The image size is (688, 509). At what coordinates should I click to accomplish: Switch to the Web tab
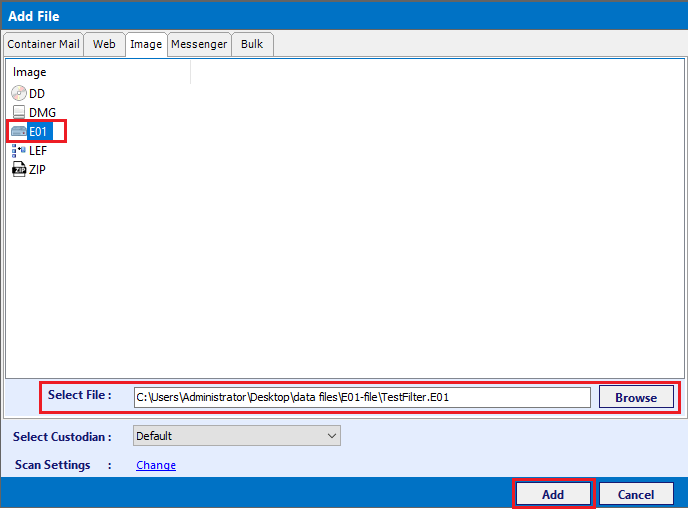(104, 44)
